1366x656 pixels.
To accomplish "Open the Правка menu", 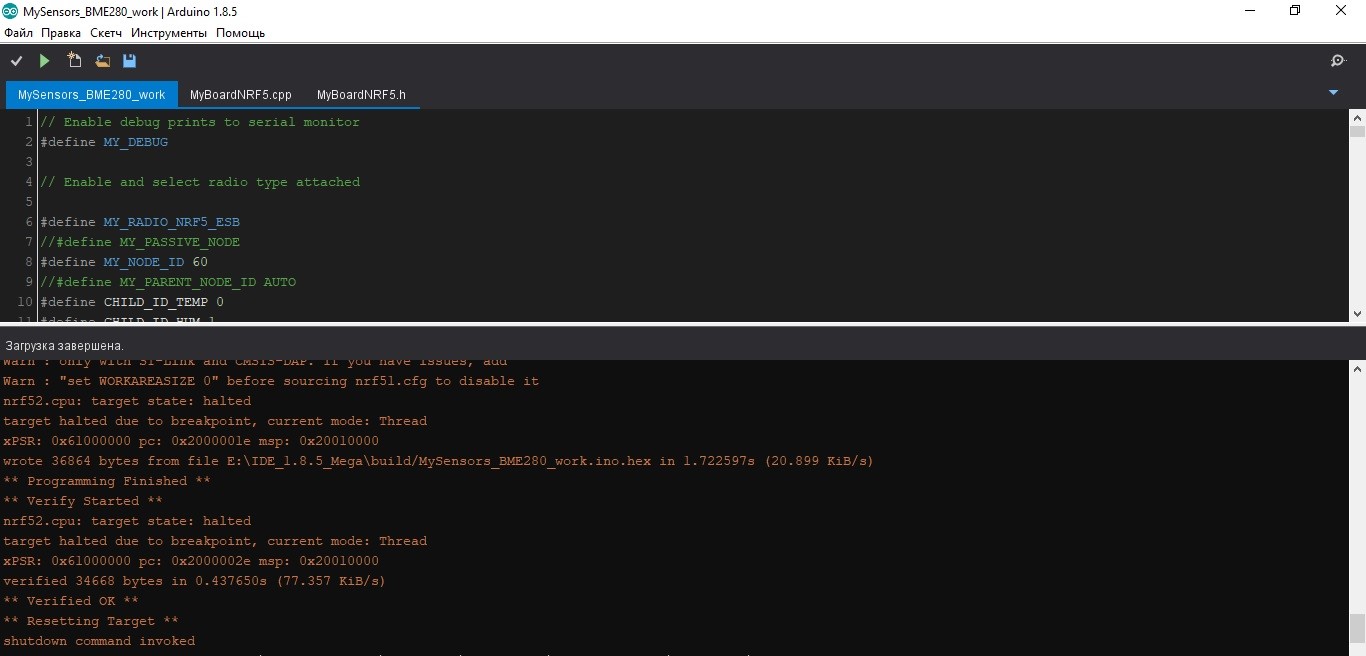I will click(61, 33).
